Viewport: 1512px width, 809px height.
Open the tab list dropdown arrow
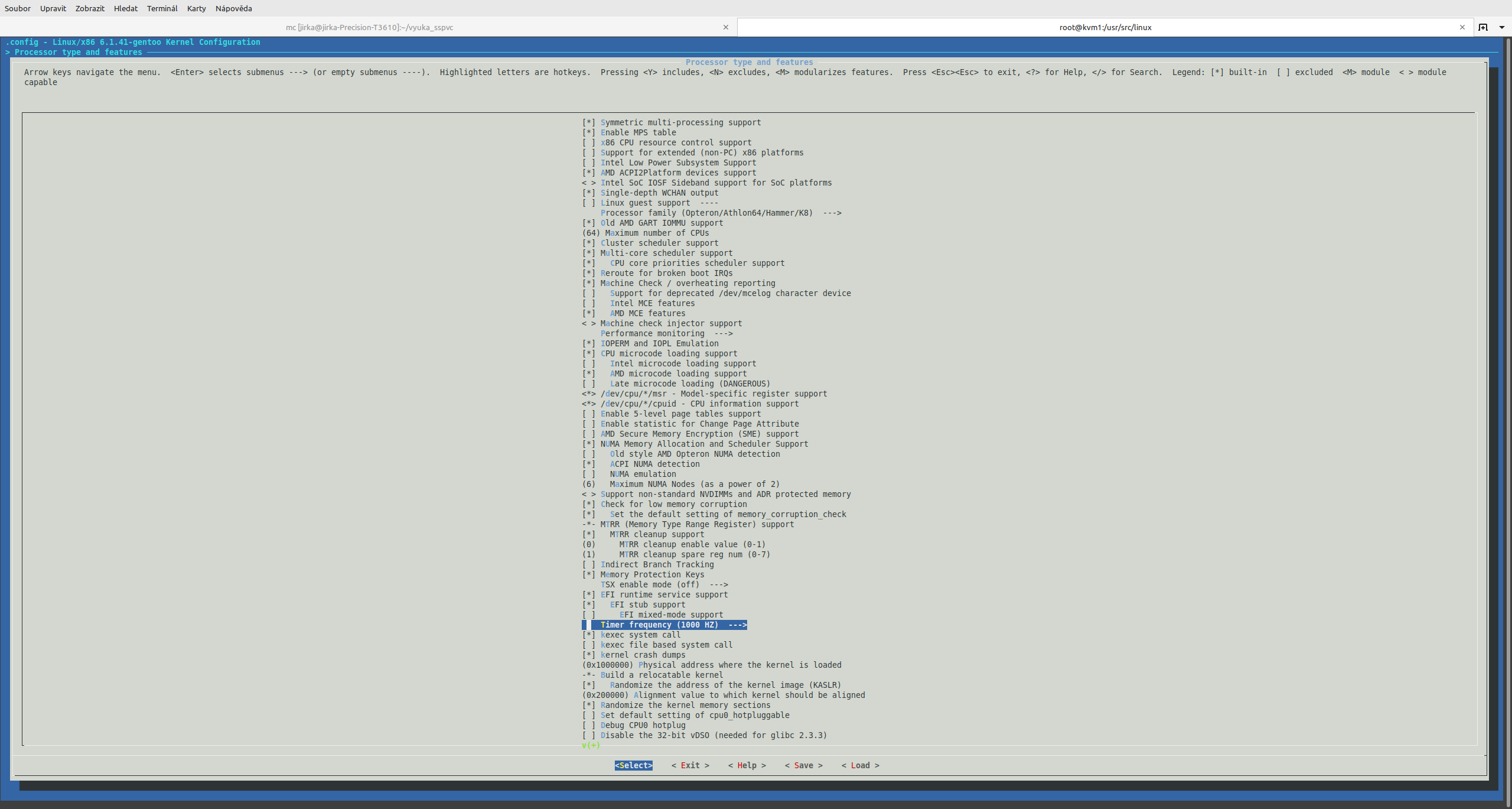coord(1502,27)
